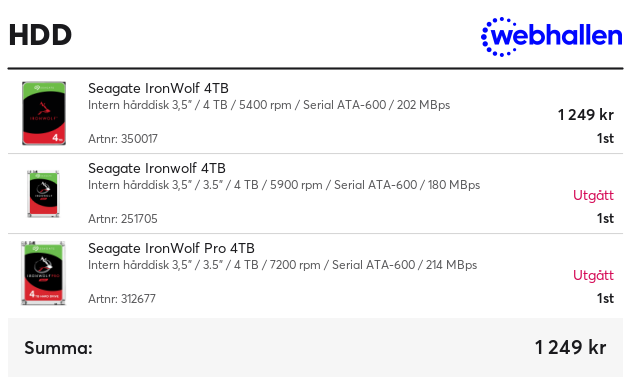Click the Webhallen logo
This screenshot has width=630, height=386.
(x=552, y=37)
